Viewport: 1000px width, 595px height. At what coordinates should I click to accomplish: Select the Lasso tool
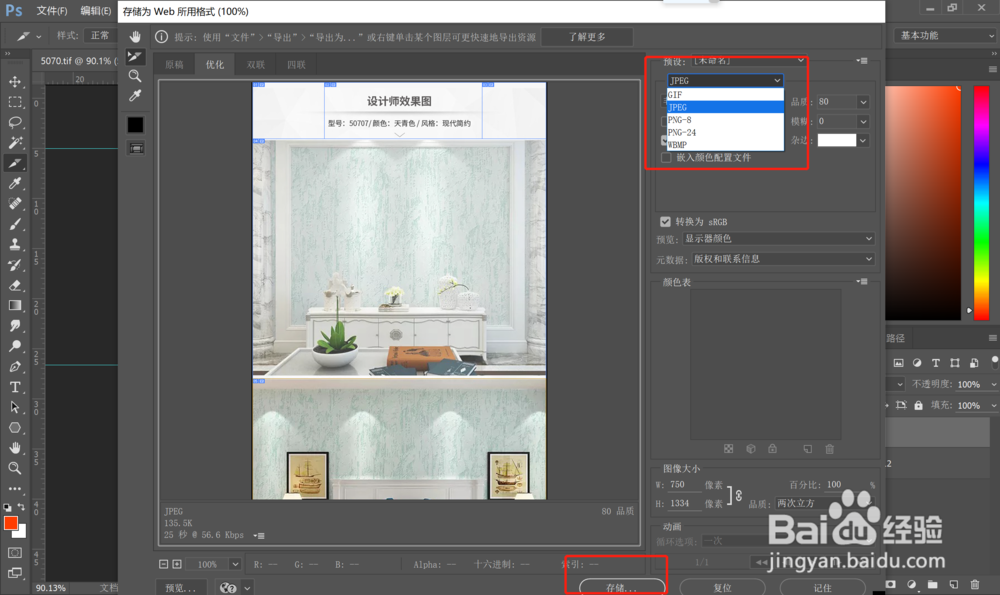point(15,122)
